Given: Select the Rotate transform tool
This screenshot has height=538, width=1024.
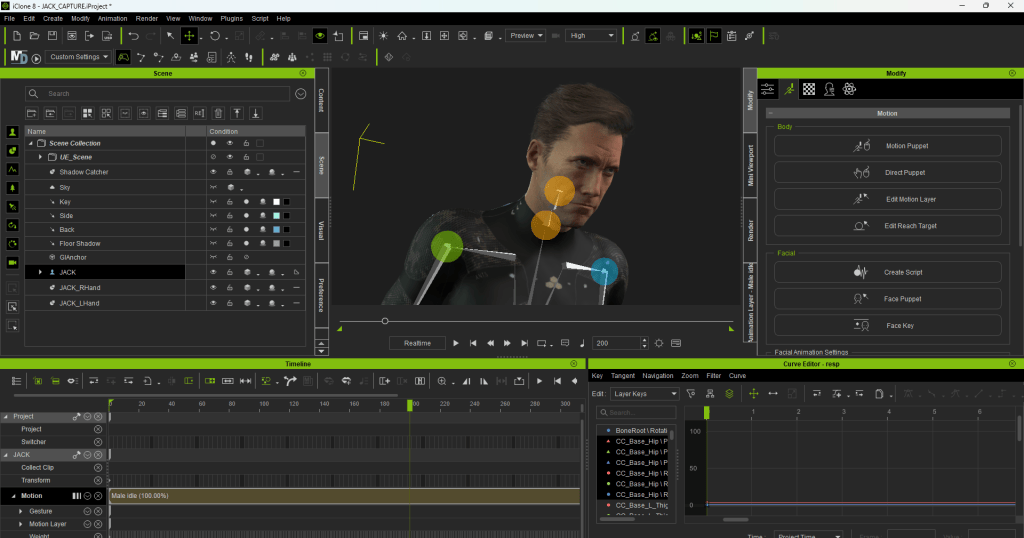Looking at the screenshot, I should click(215, 36).
